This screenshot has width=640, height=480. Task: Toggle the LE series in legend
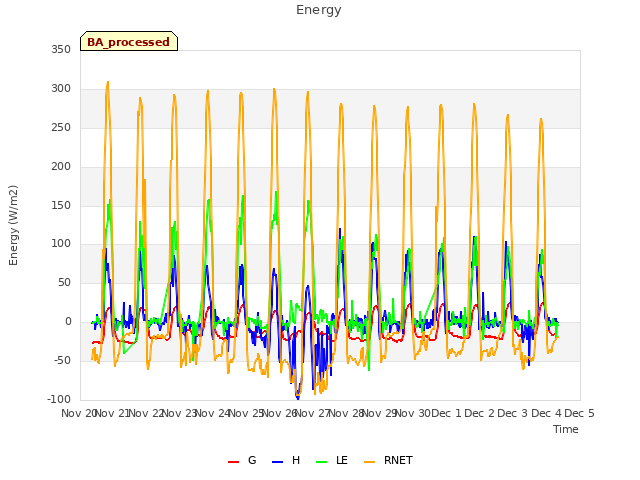click(x=332, y=460)
